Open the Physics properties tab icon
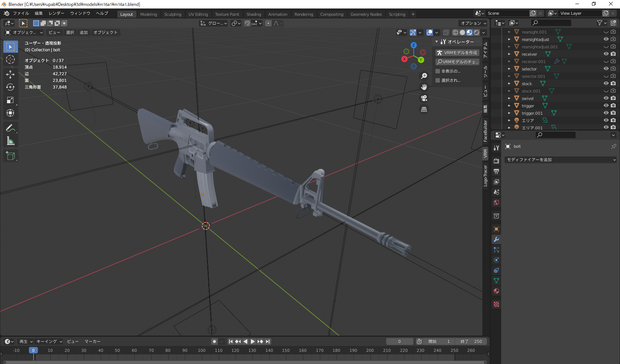The height and width of the screenshot is (364, 620). click(496, 260)
